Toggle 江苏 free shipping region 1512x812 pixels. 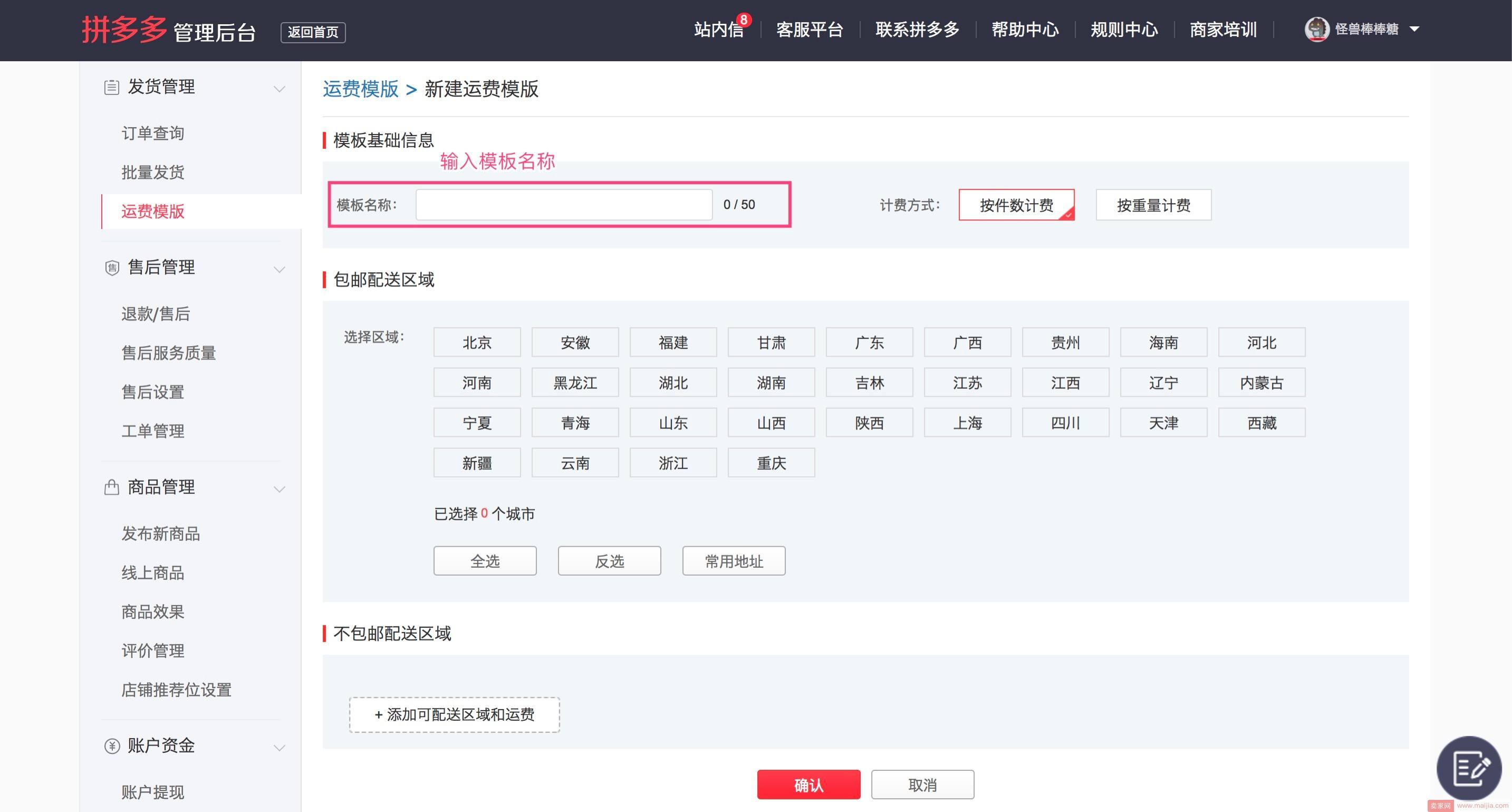coord(967,383)
